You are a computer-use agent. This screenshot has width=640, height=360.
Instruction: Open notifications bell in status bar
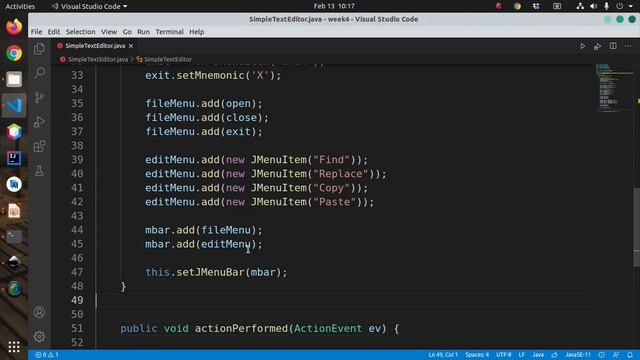pyautogui.click(x=630, y=355)
